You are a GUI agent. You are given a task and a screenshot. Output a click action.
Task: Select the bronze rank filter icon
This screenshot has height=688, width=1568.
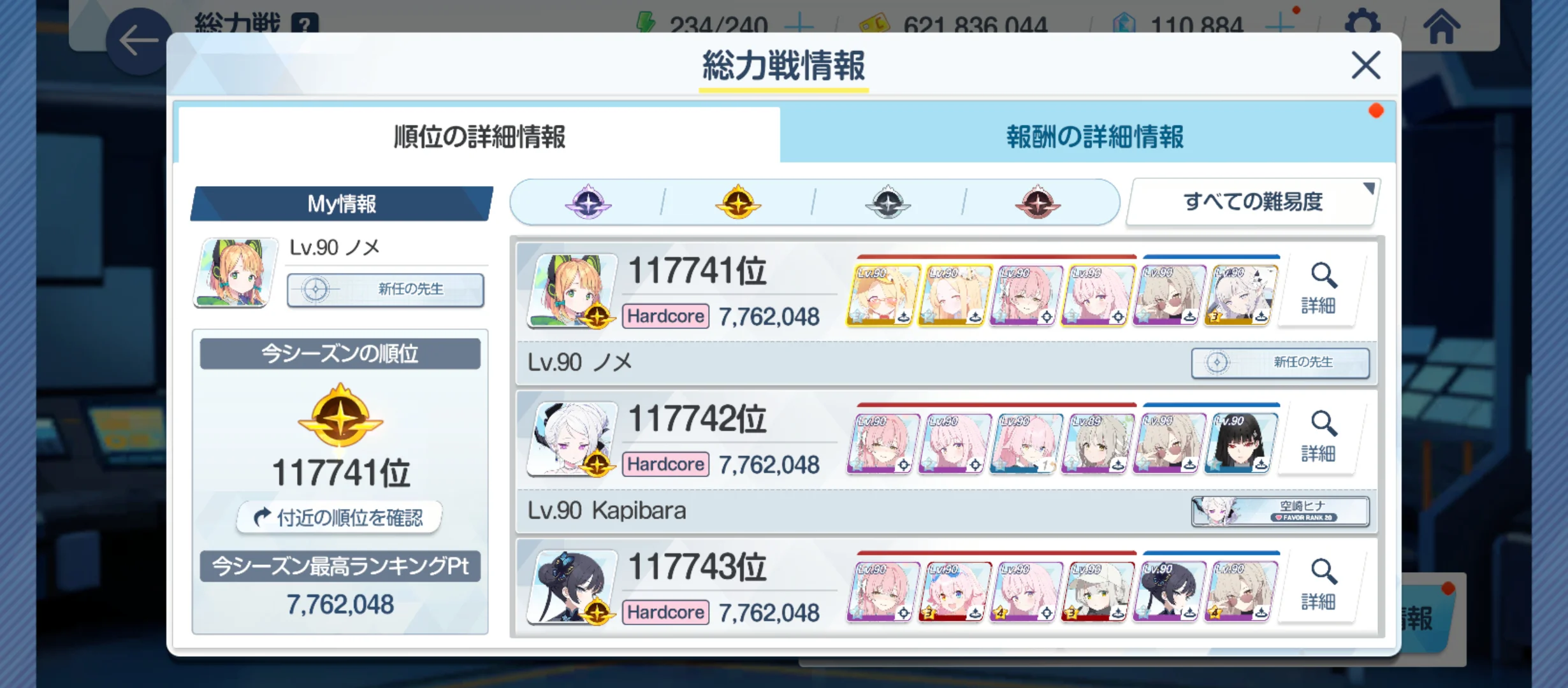click(1037, 203)
